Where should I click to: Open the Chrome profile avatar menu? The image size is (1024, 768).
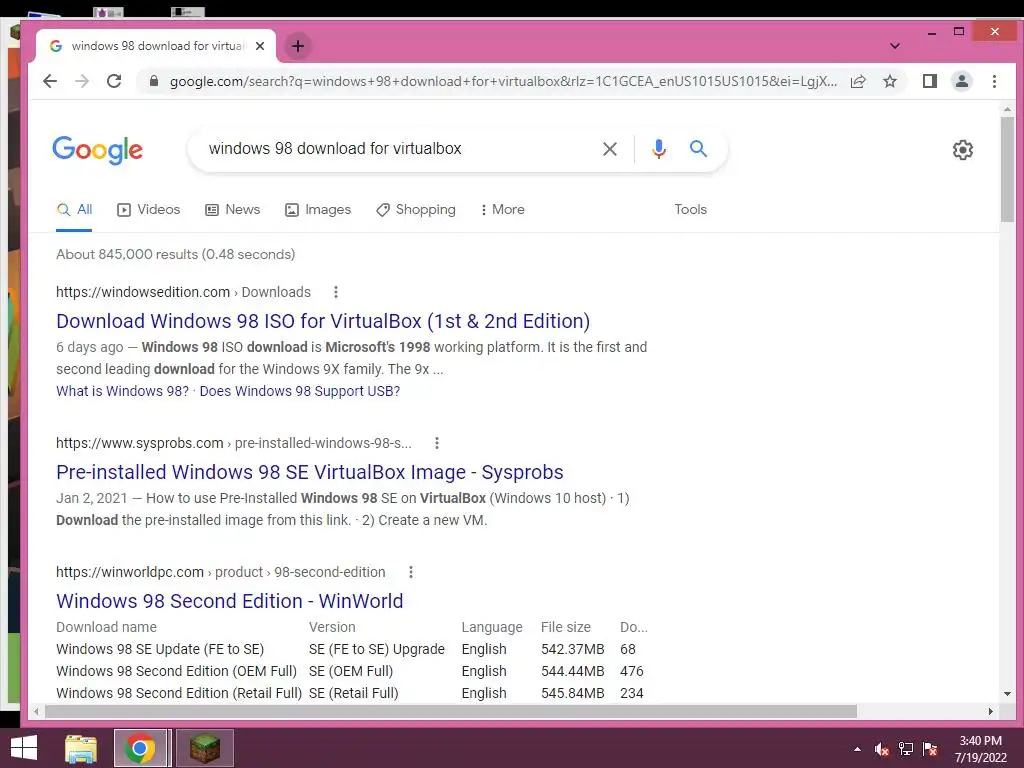[x=962, y=81]
